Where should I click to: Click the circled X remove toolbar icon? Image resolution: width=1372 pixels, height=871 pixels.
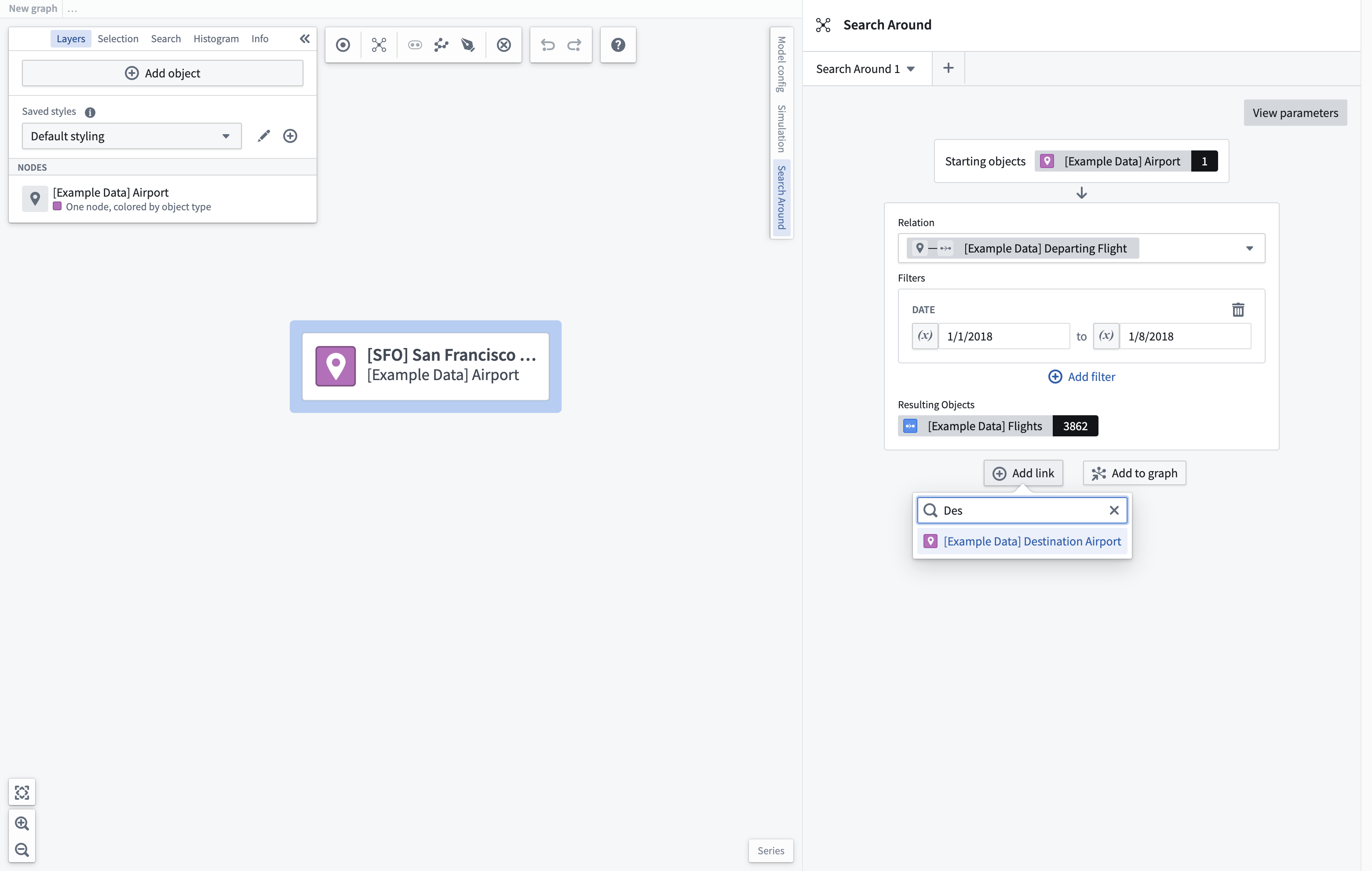tap(504, 45)
